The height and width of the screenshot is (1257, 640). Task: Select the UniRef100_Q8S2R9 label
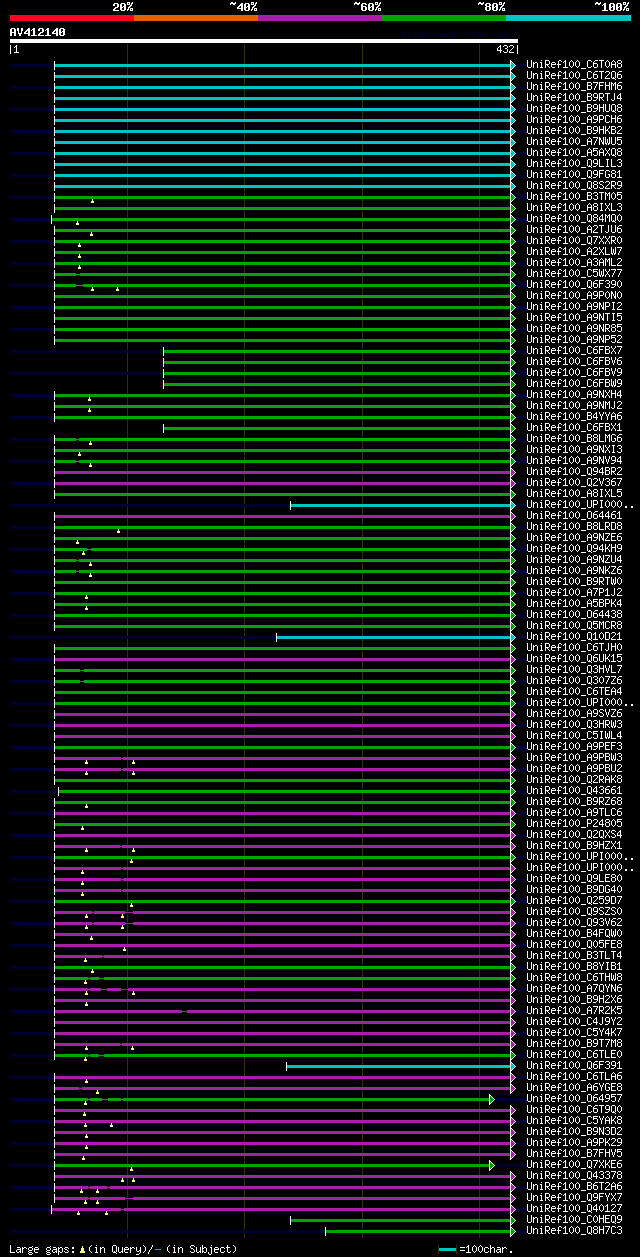(574, 185)
